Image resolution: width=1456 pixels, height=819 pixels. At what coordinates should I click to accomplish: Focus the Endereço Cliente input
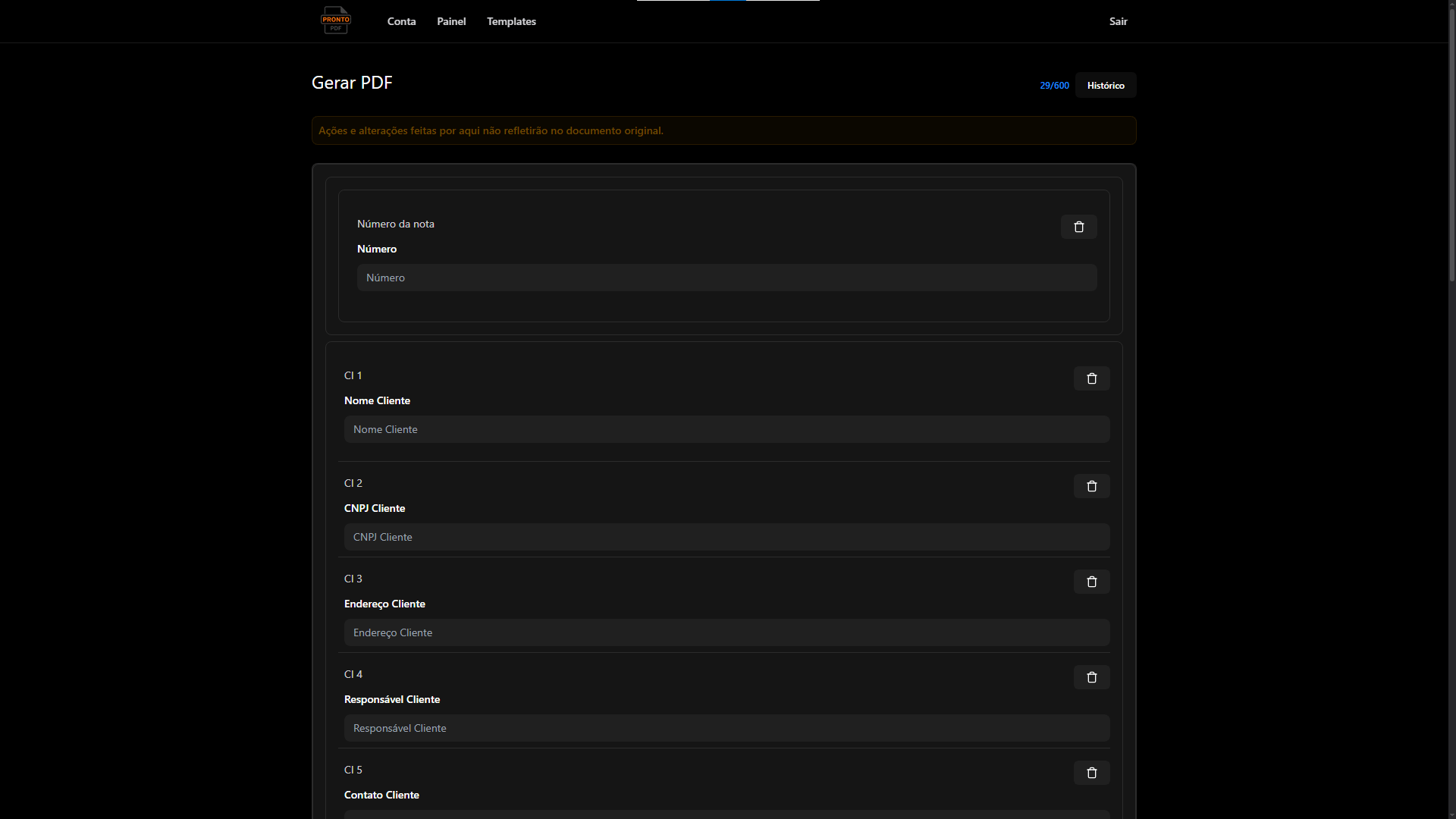[x=726, y=632]
